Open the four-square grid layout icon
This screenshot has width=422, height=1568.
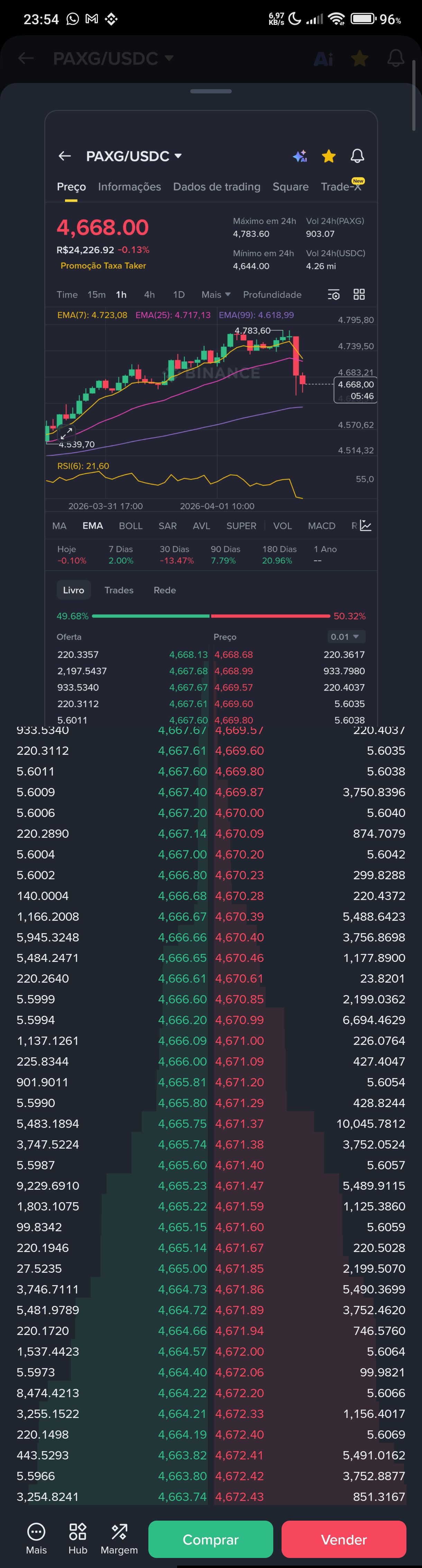tap(359, 295)
